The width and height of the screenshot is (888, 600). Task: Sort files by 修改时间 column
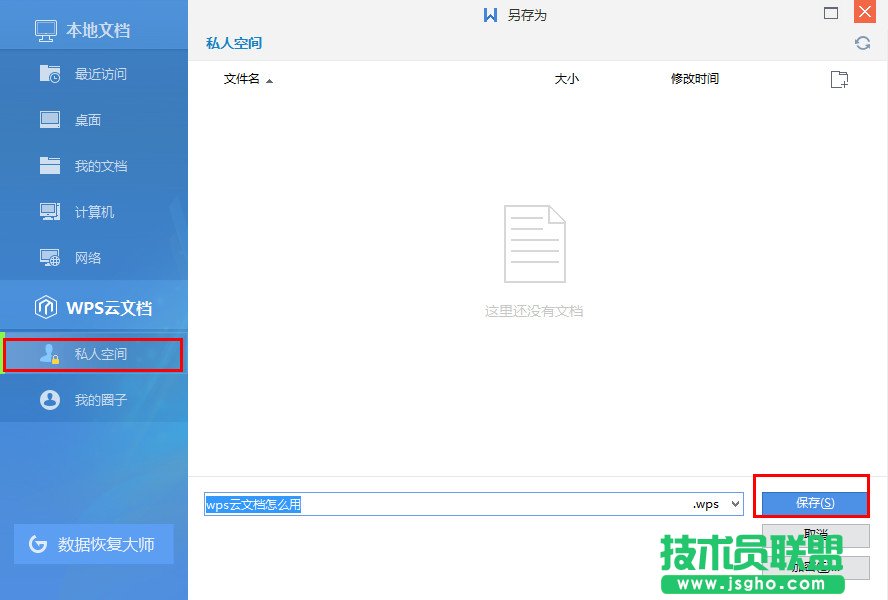(694, 79)
